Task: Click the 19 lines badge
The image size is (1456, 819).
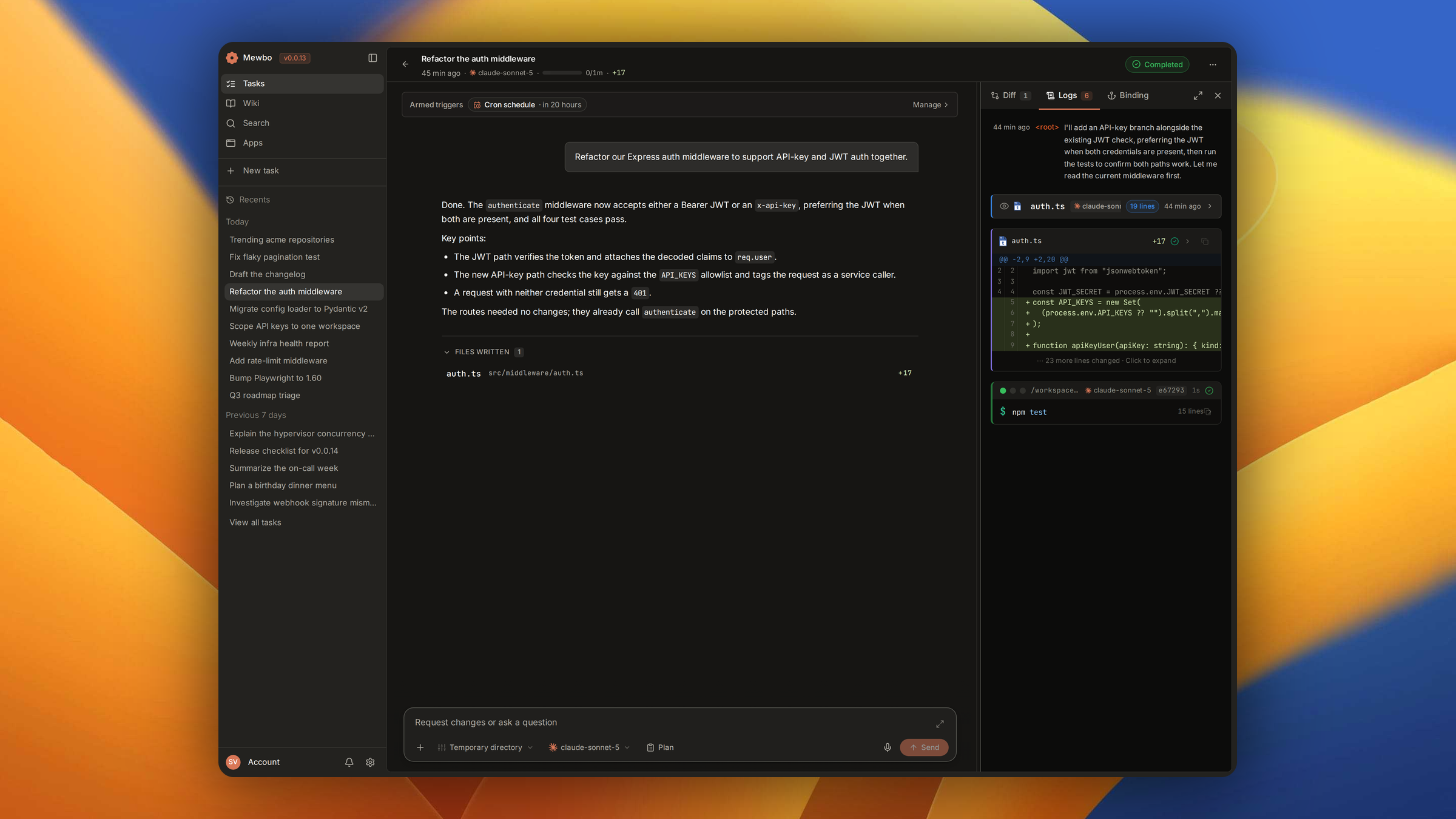Action: point(1142,206)
